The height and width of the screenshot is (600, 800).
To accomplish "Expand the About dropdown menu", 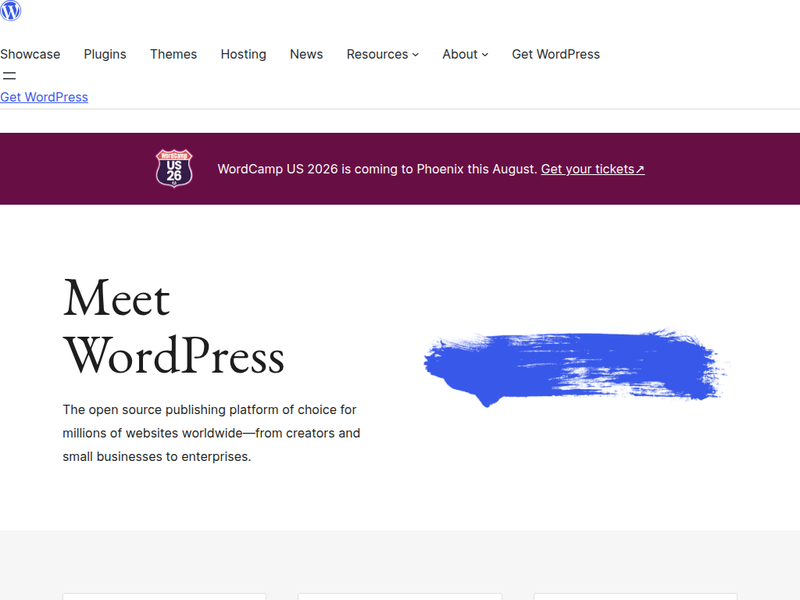I will click(x=465, y=54).
